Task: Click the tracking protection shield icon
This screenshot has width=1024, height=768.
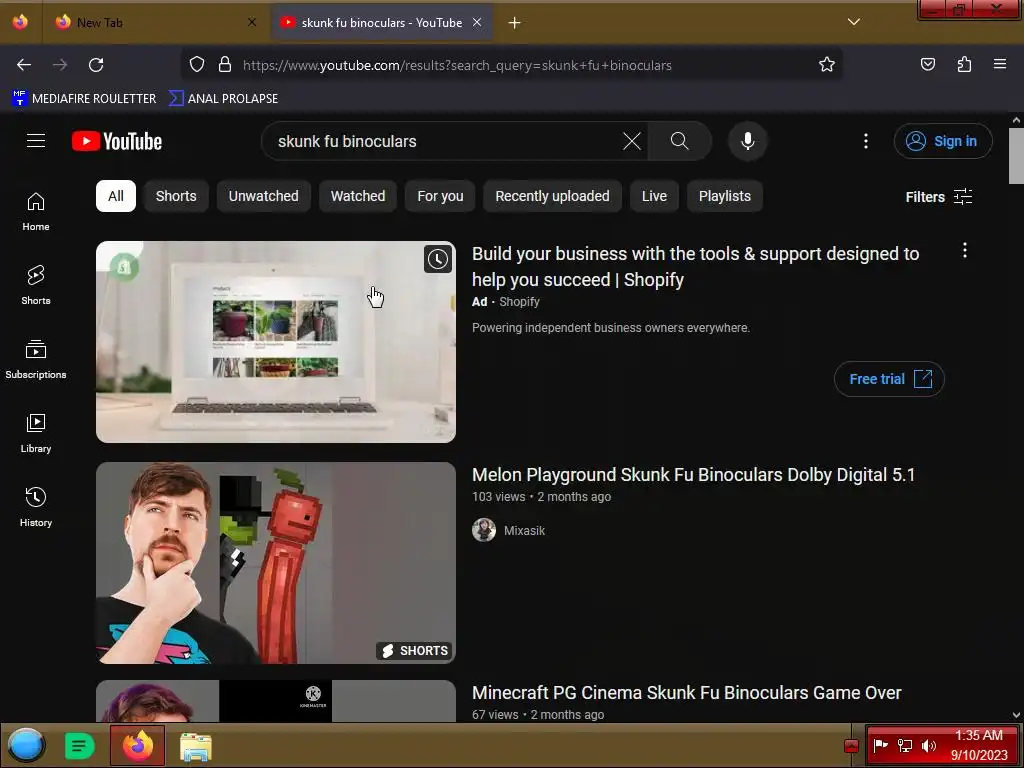Action: coord(197,65)
